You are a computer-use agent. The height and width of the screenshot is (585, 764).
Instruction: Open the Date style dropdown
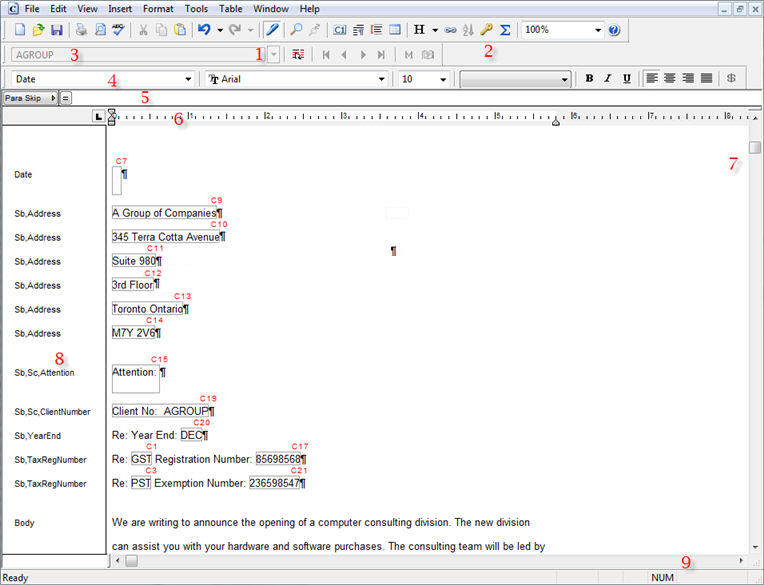tap(187, 79)
